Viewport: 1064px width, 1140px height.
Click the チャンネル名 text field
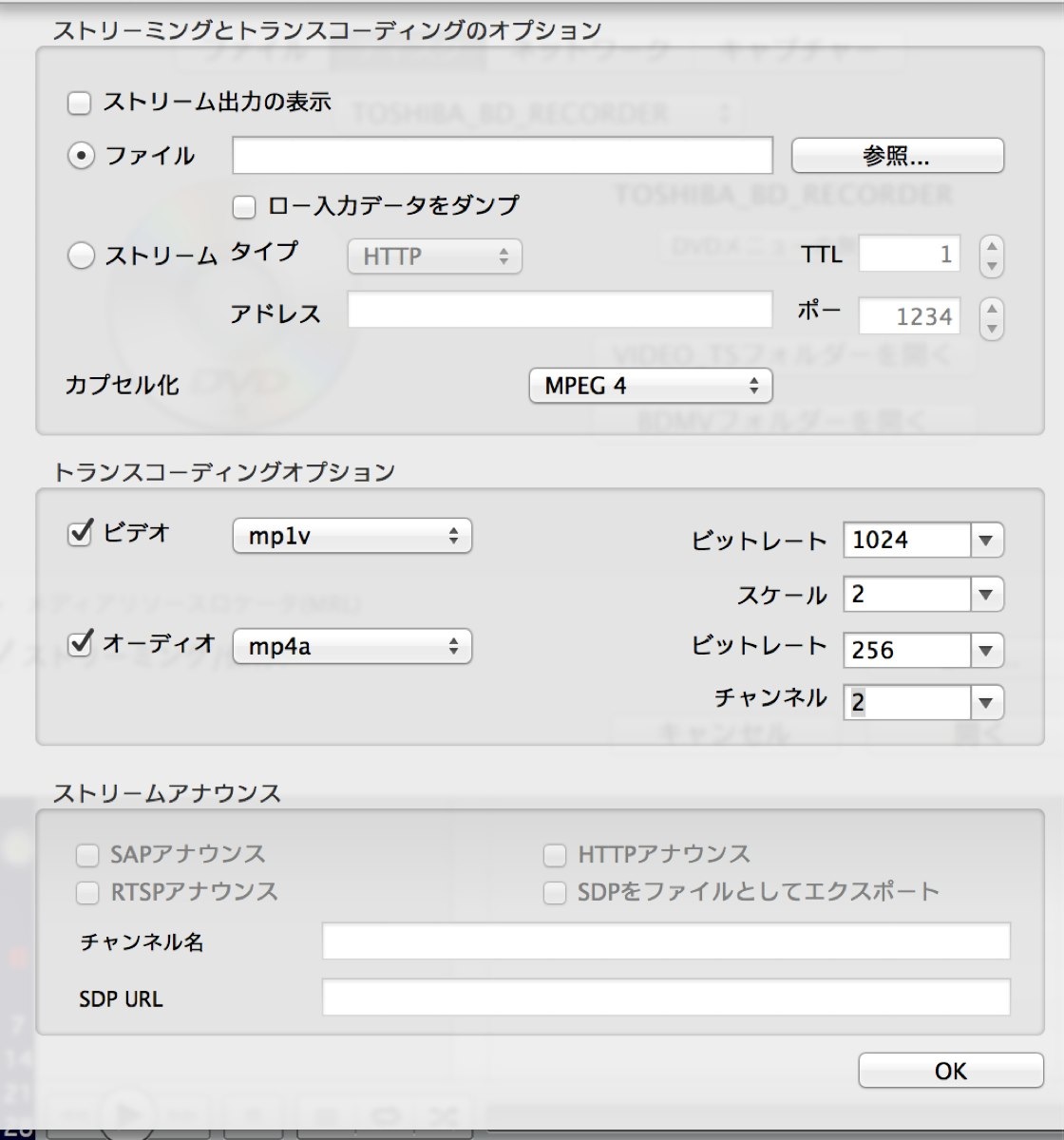pyautogui.click(x=665, y=941)
